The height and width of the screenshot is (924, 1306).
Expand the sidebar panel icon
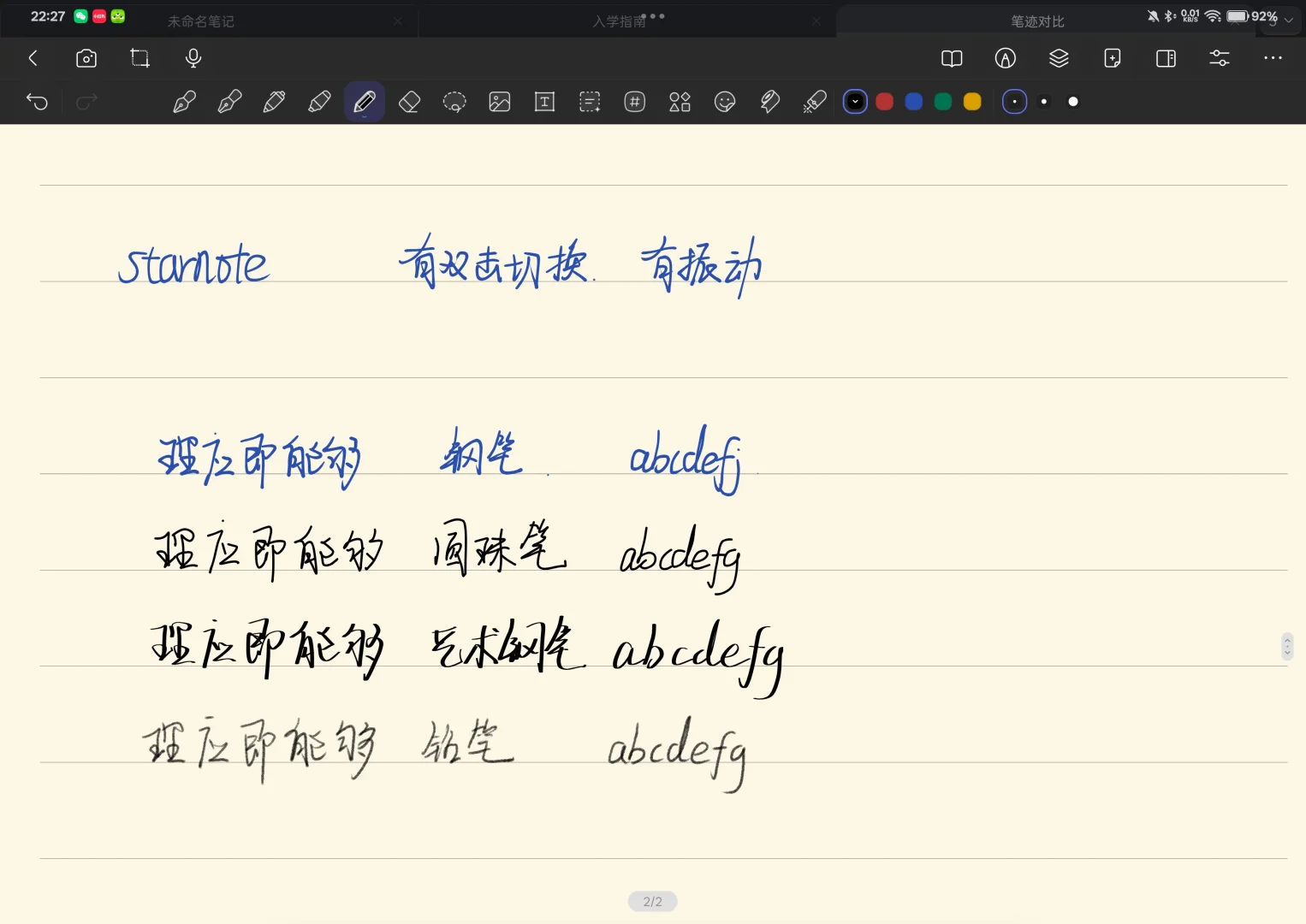(x=1165, y=58)
